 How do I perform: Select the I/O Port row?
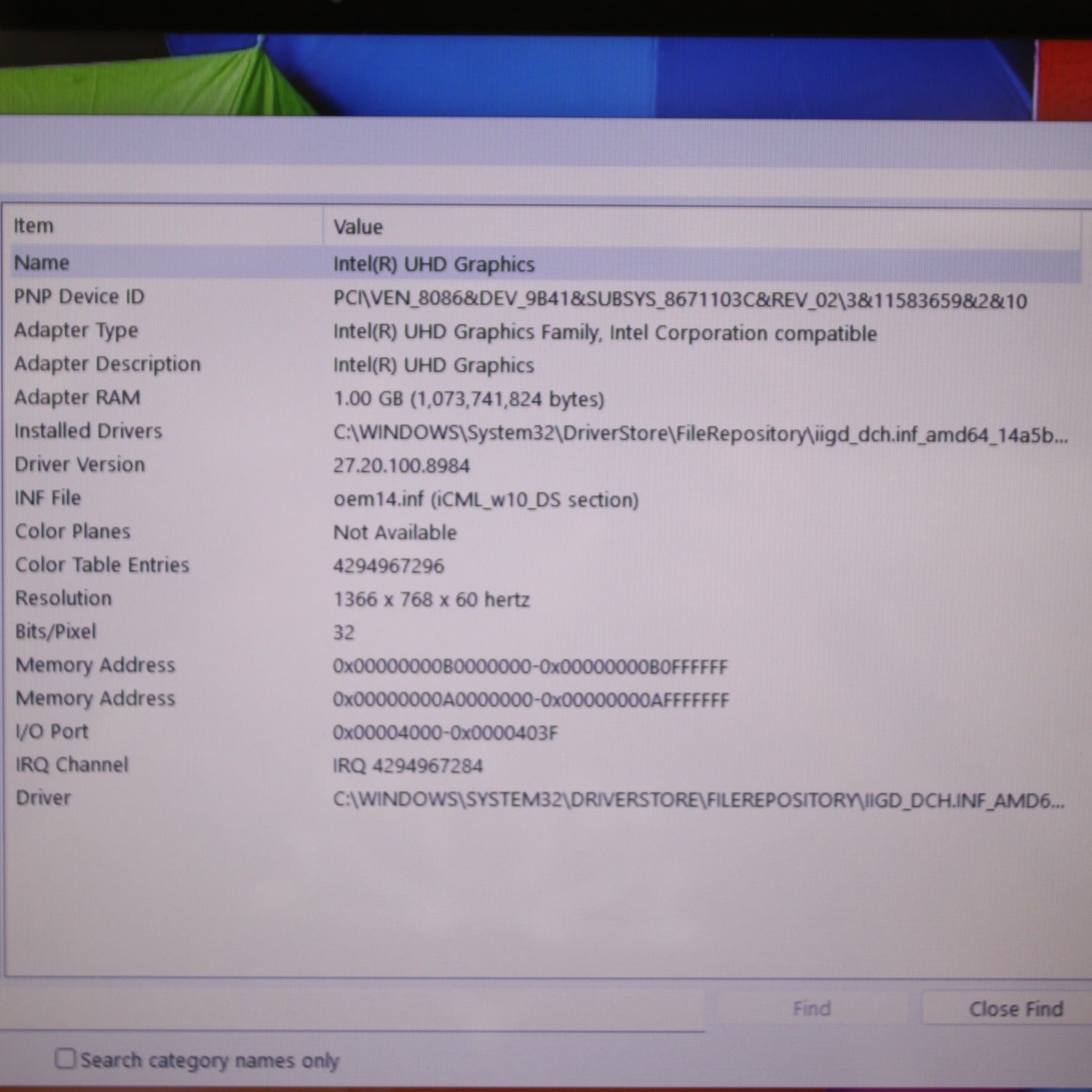(52, 732)
